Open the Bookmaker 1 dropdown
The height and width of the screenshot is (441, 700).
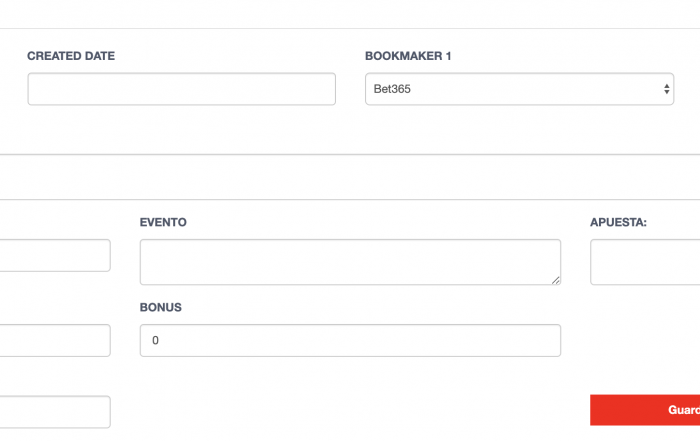click(519, 89)
